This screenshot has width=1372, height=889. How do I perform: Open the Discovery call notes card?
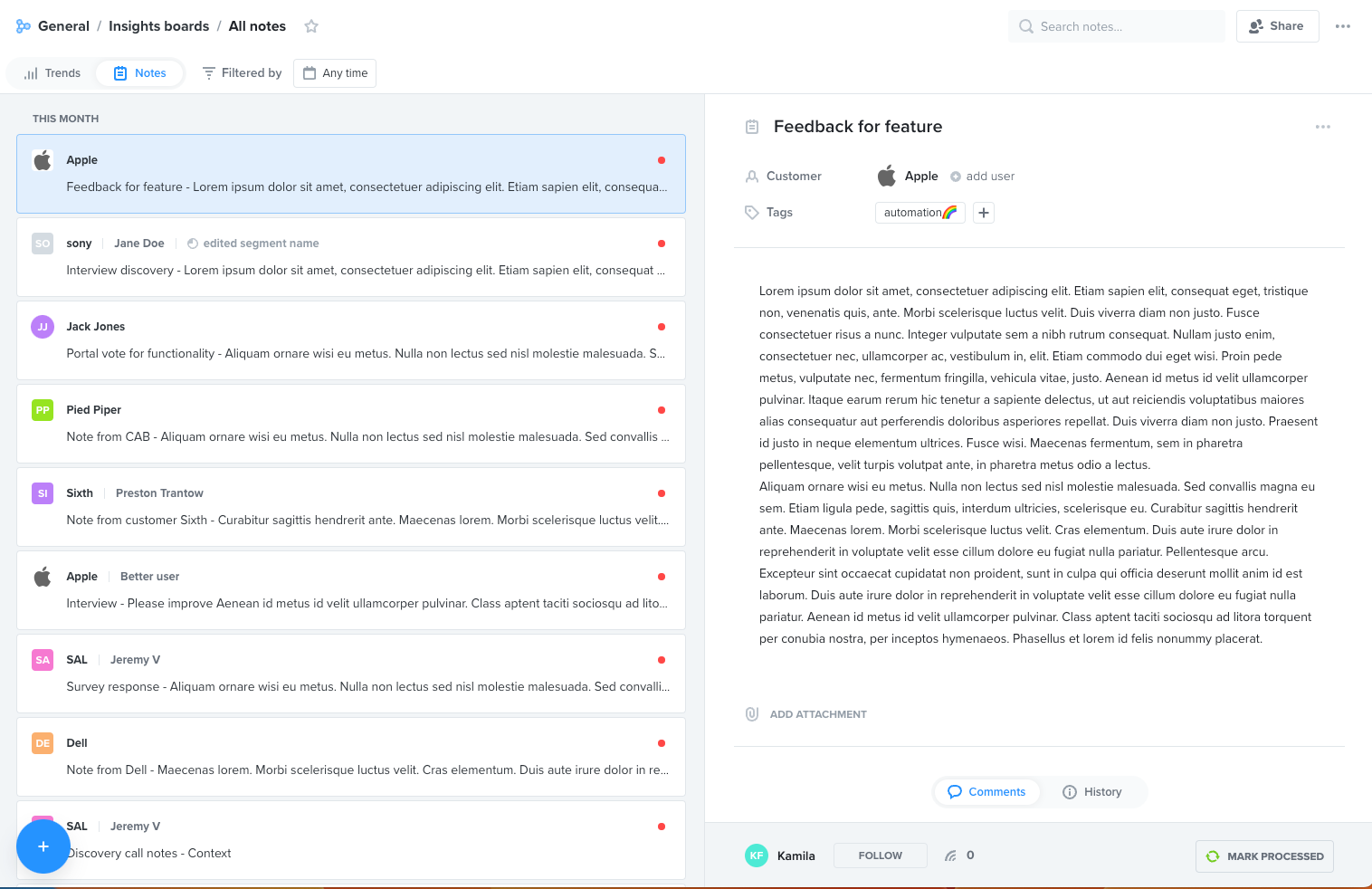pos(351,840)
